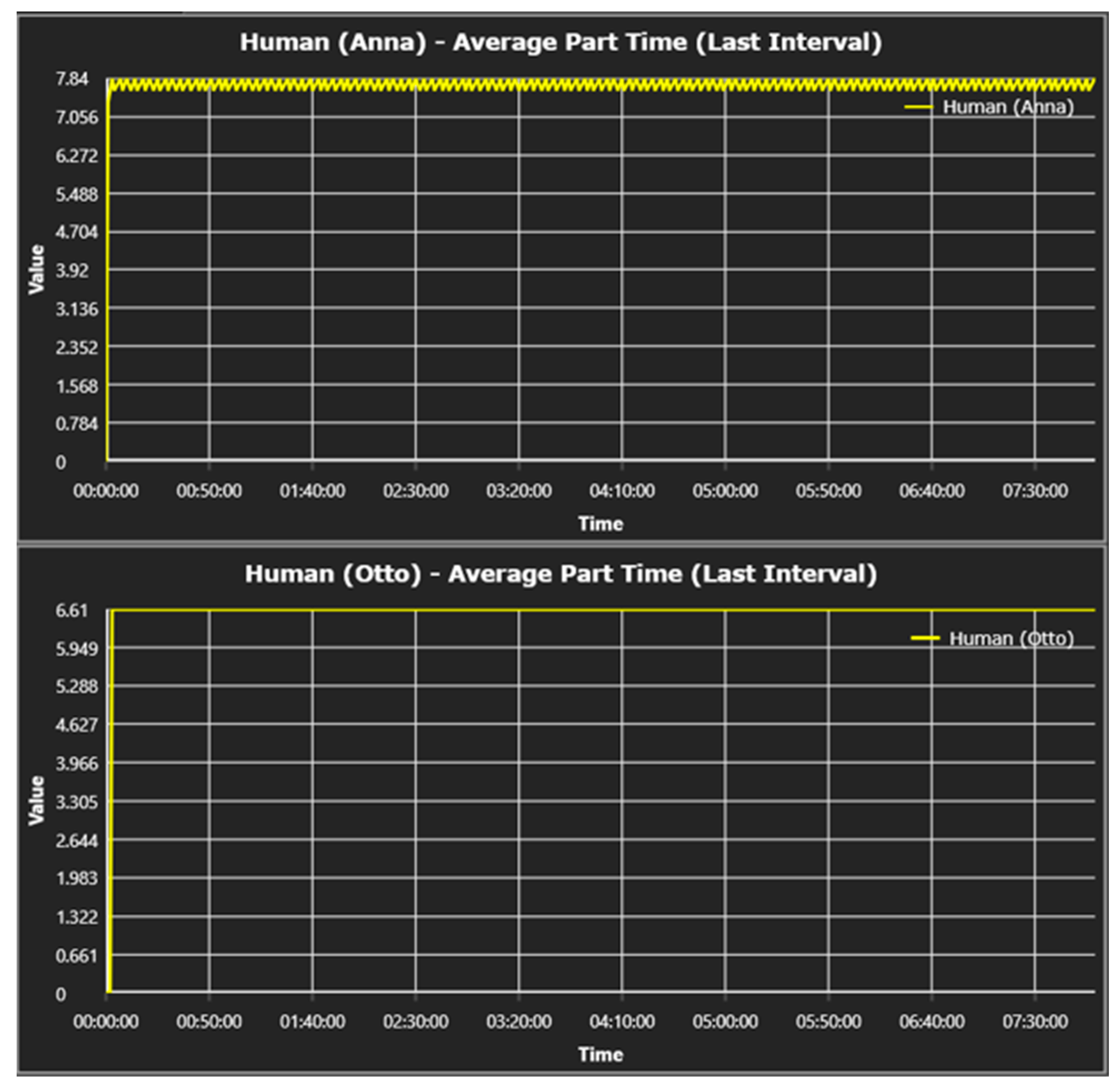This screenshot has width=1119, height=1092.
Task: Click 3.92 y-axis label in Anna chart
Action: click(72, 271)
